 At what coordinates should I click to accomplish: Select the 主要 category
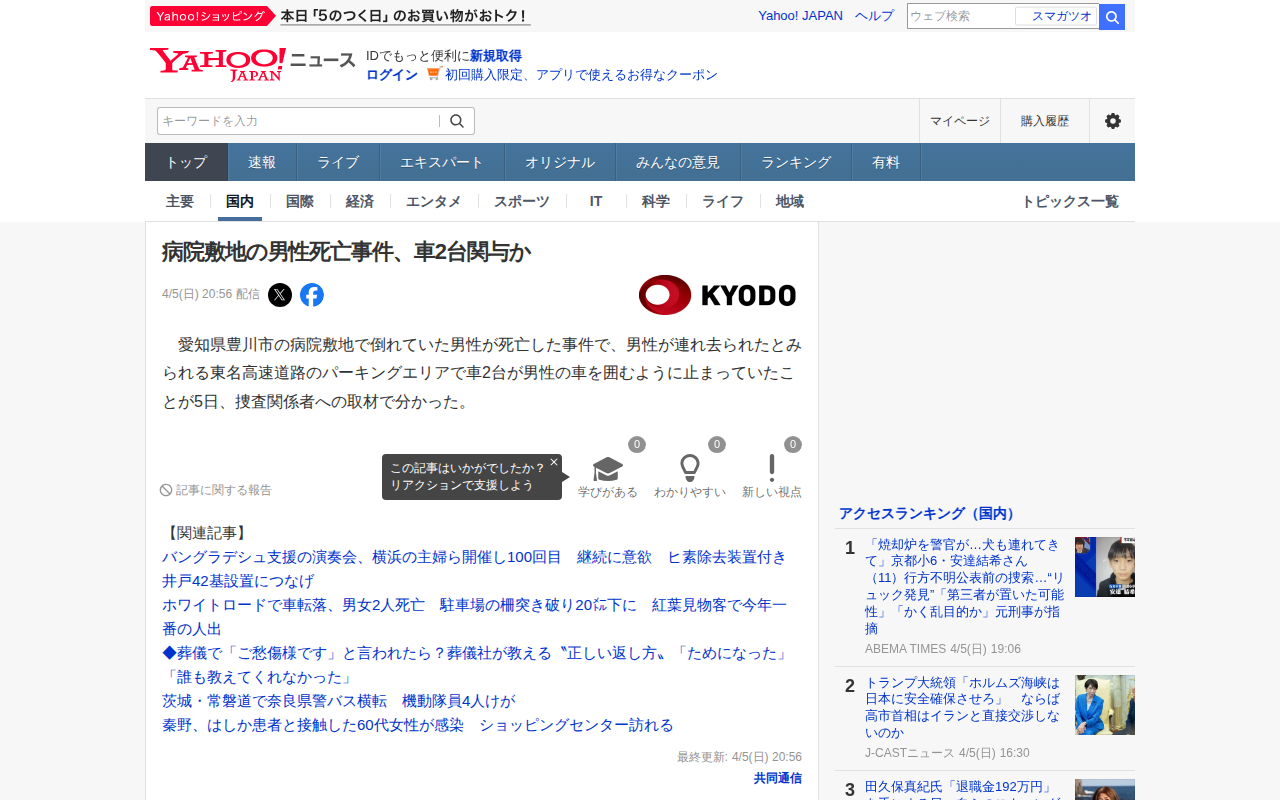[x=180, y=201]
